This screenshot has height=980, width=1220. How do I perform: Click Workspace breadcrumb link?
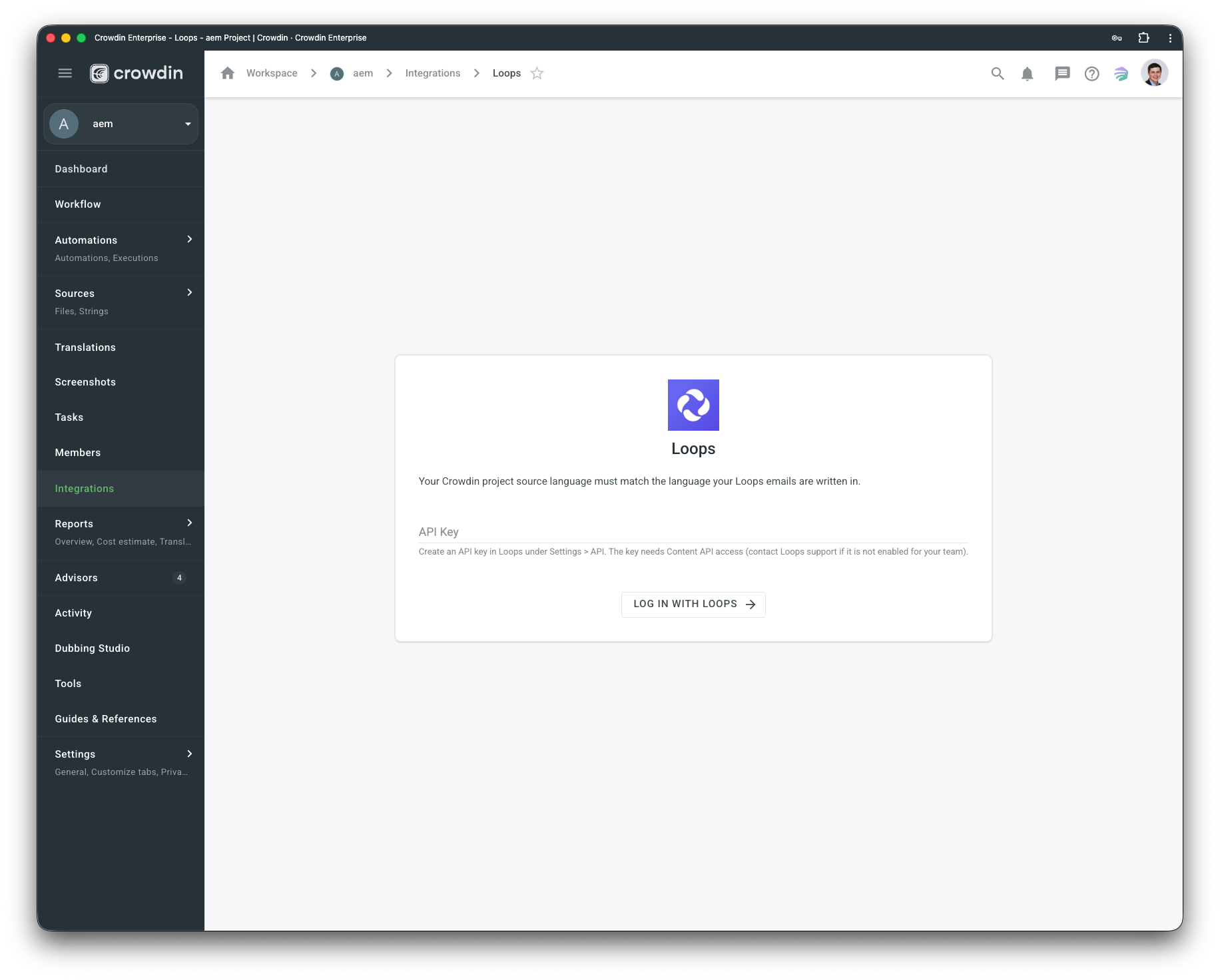pos(272,73)
